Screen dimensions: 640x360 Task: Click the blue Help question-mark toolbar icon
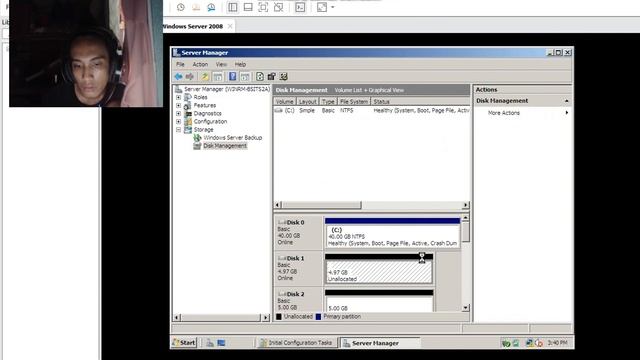(232, 77)
